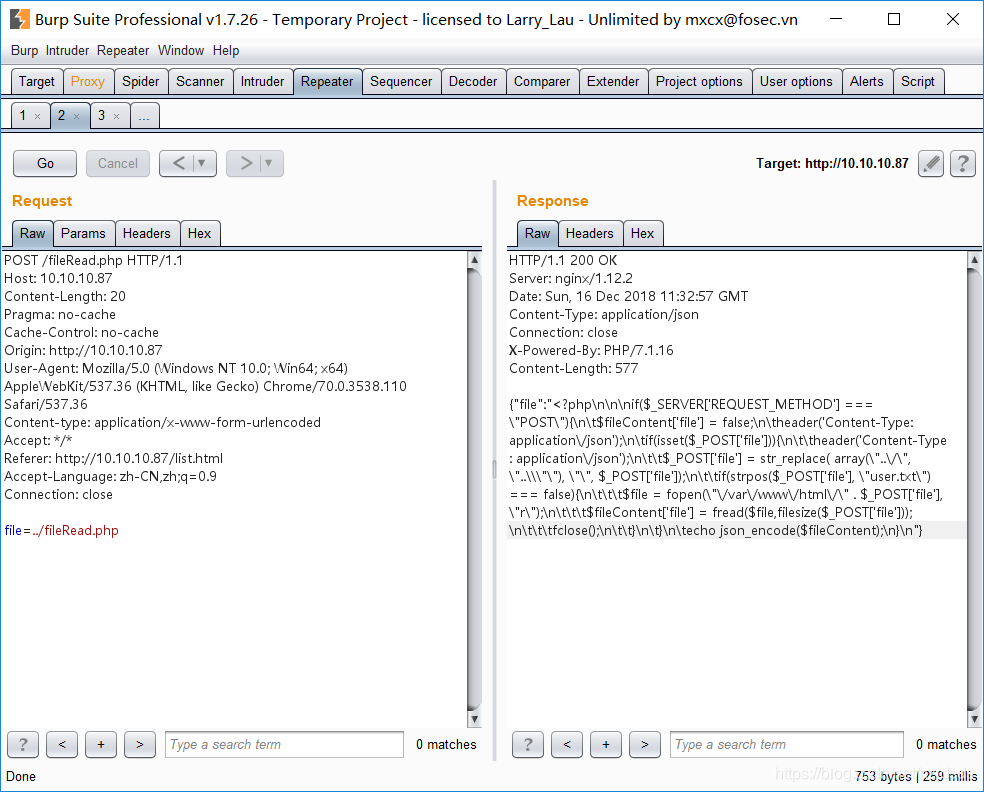The height and width of the screenshot is (792, 984).
Task: Click response scrollbar down arrow
Action: click(974, 719)
